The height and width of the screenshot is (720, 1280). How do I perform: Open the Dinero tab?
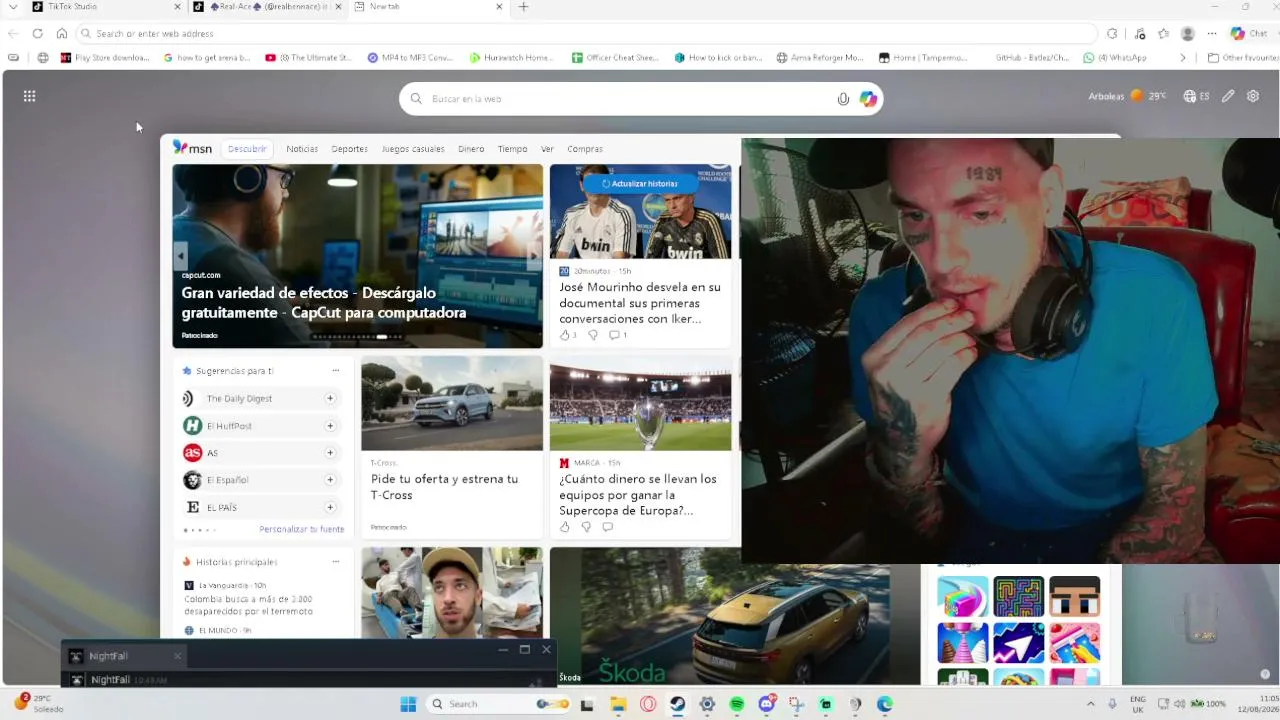[471, 149]
